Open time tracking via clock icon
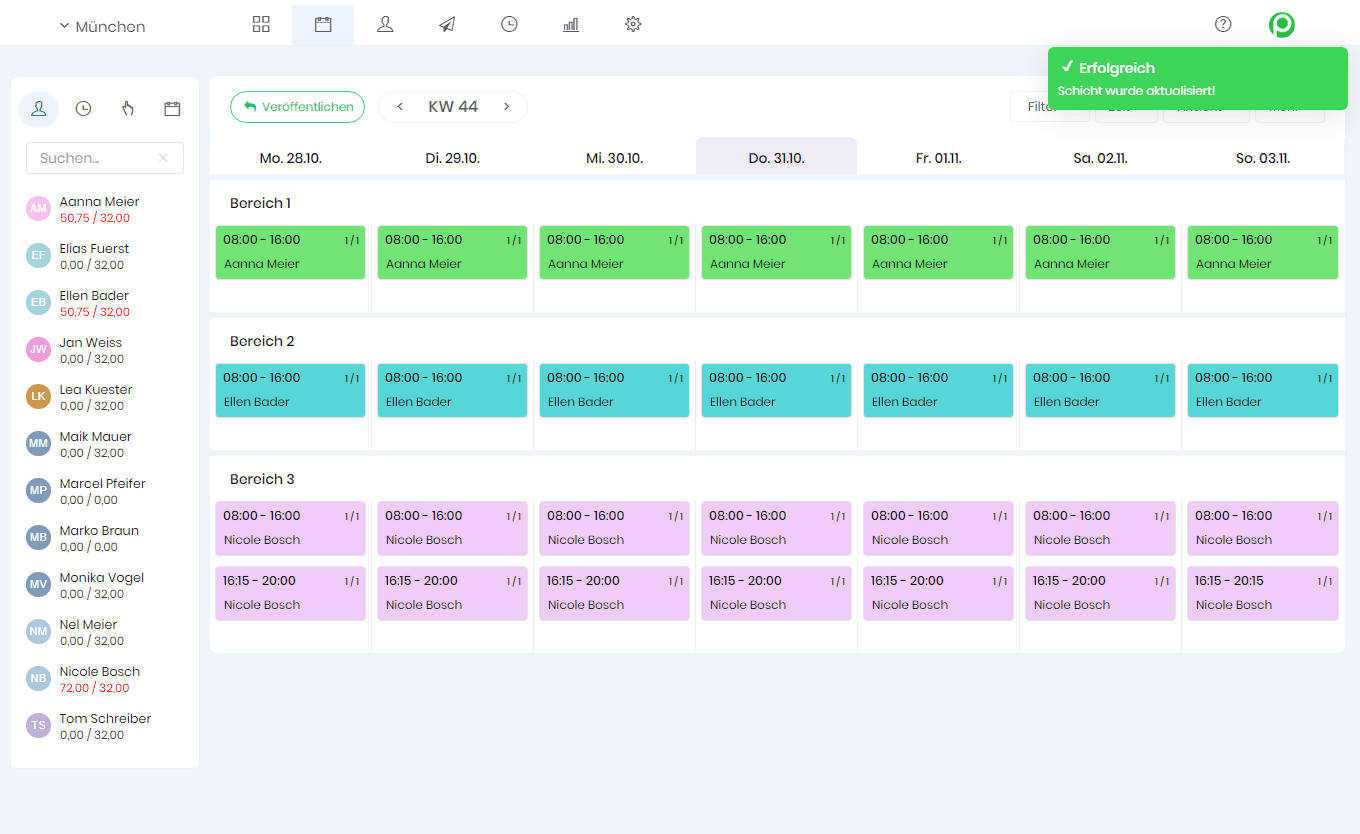 point(509,23)
